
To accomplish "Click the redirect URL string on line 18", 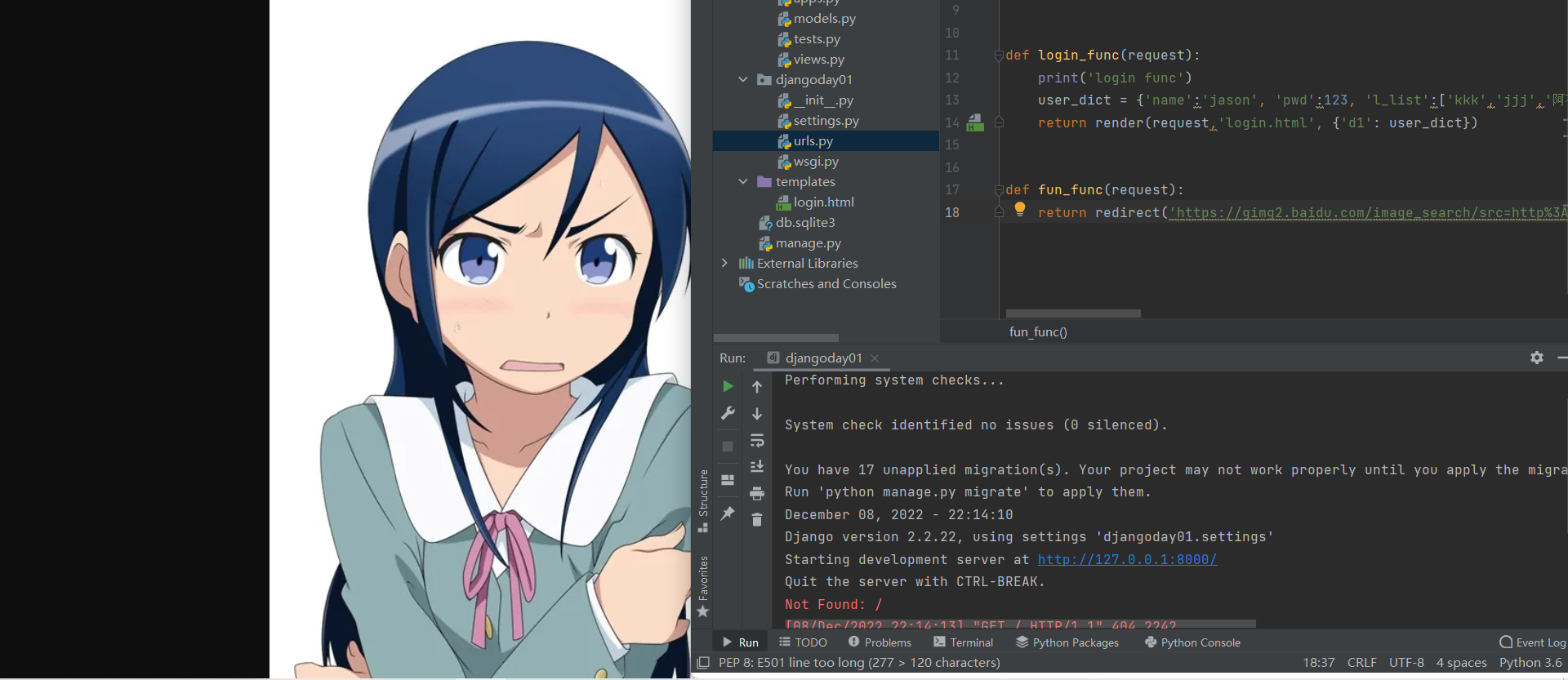I will pos(1368,213).
